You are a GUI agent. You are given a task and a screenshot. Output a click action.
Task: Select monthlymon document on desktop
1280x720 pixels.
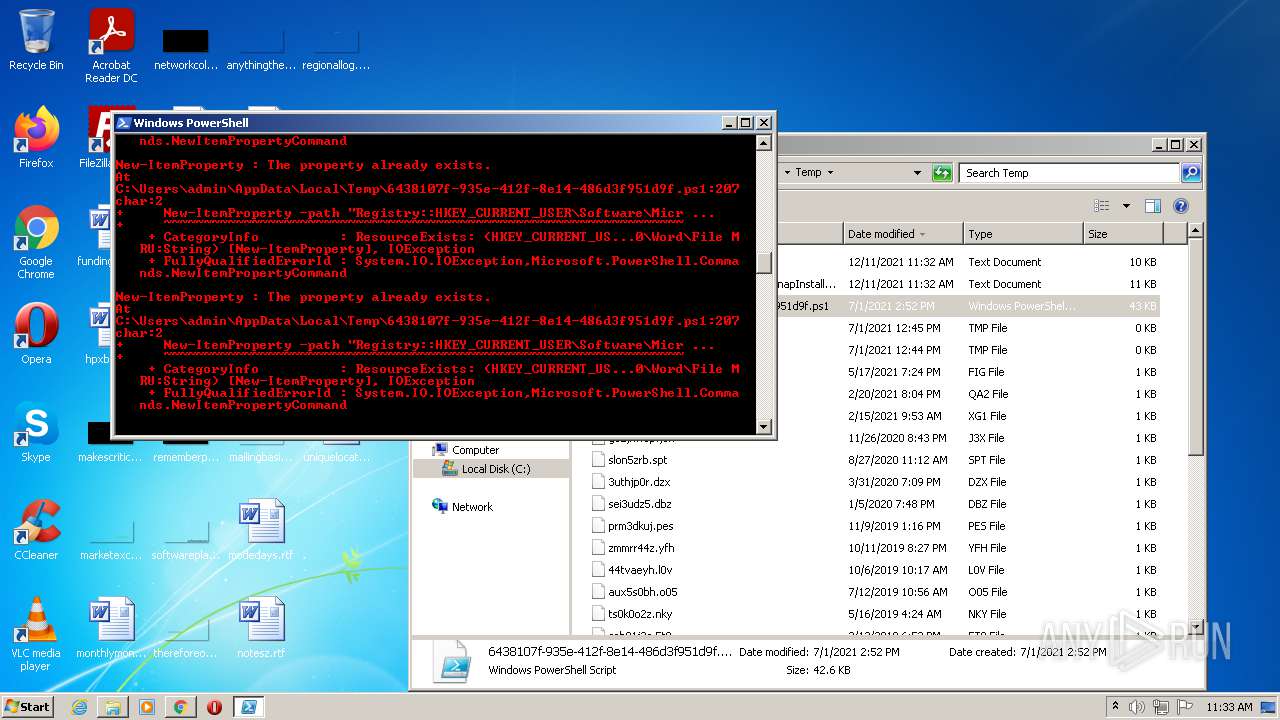111,627
